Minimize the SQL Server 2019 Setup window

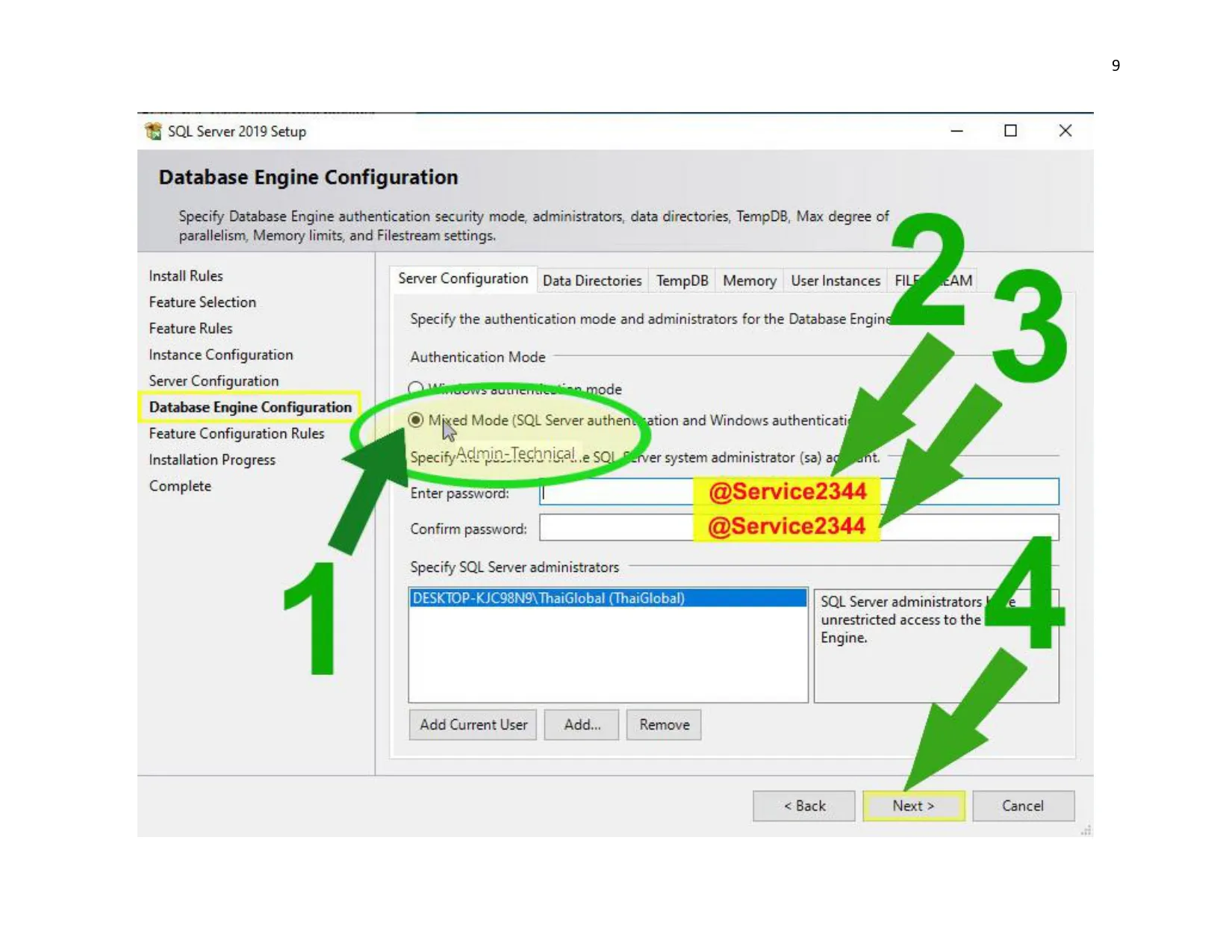tap(956, 131)
